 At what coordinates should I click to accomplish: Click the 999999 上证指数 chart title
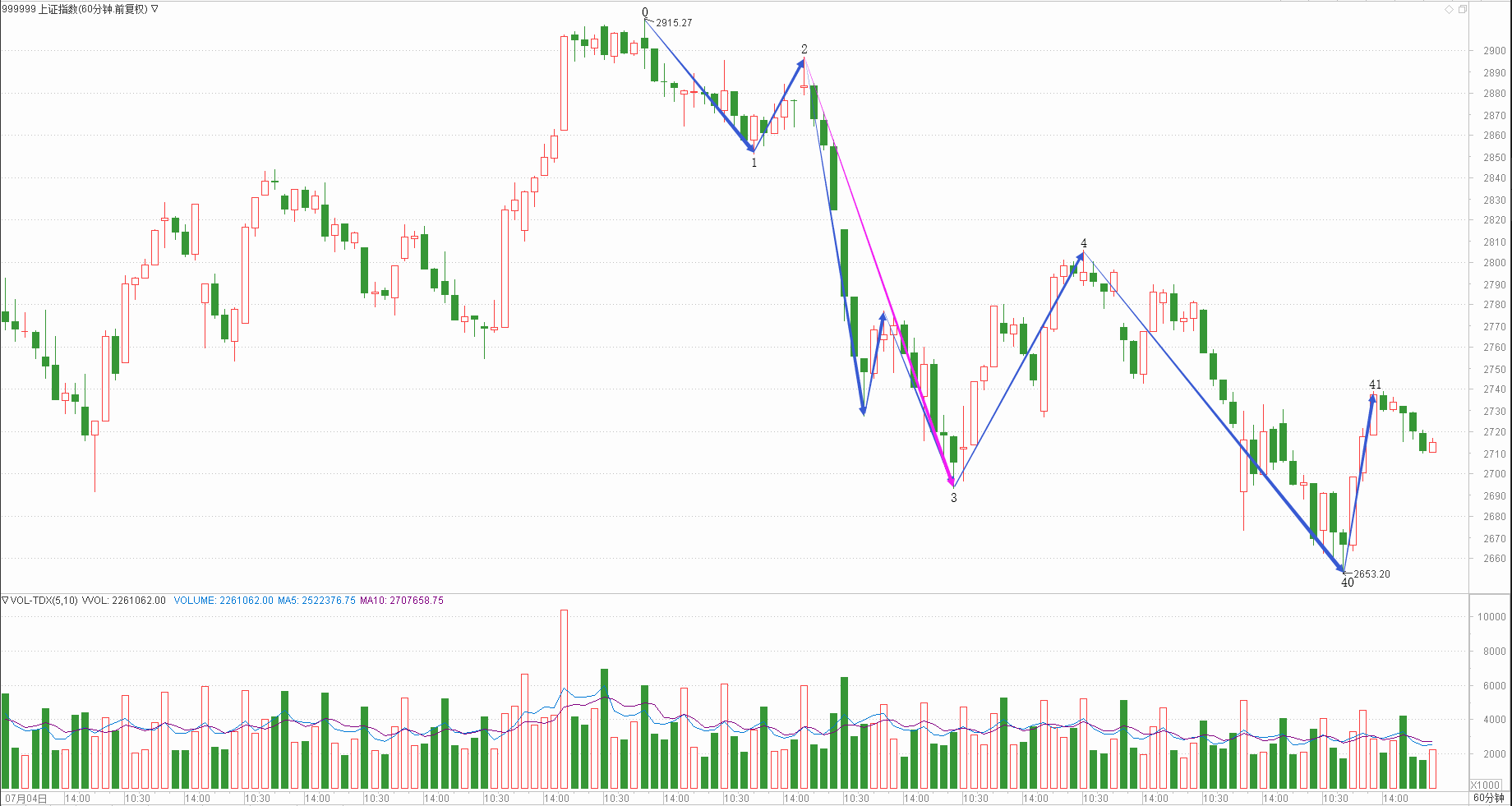coord(74,9)
